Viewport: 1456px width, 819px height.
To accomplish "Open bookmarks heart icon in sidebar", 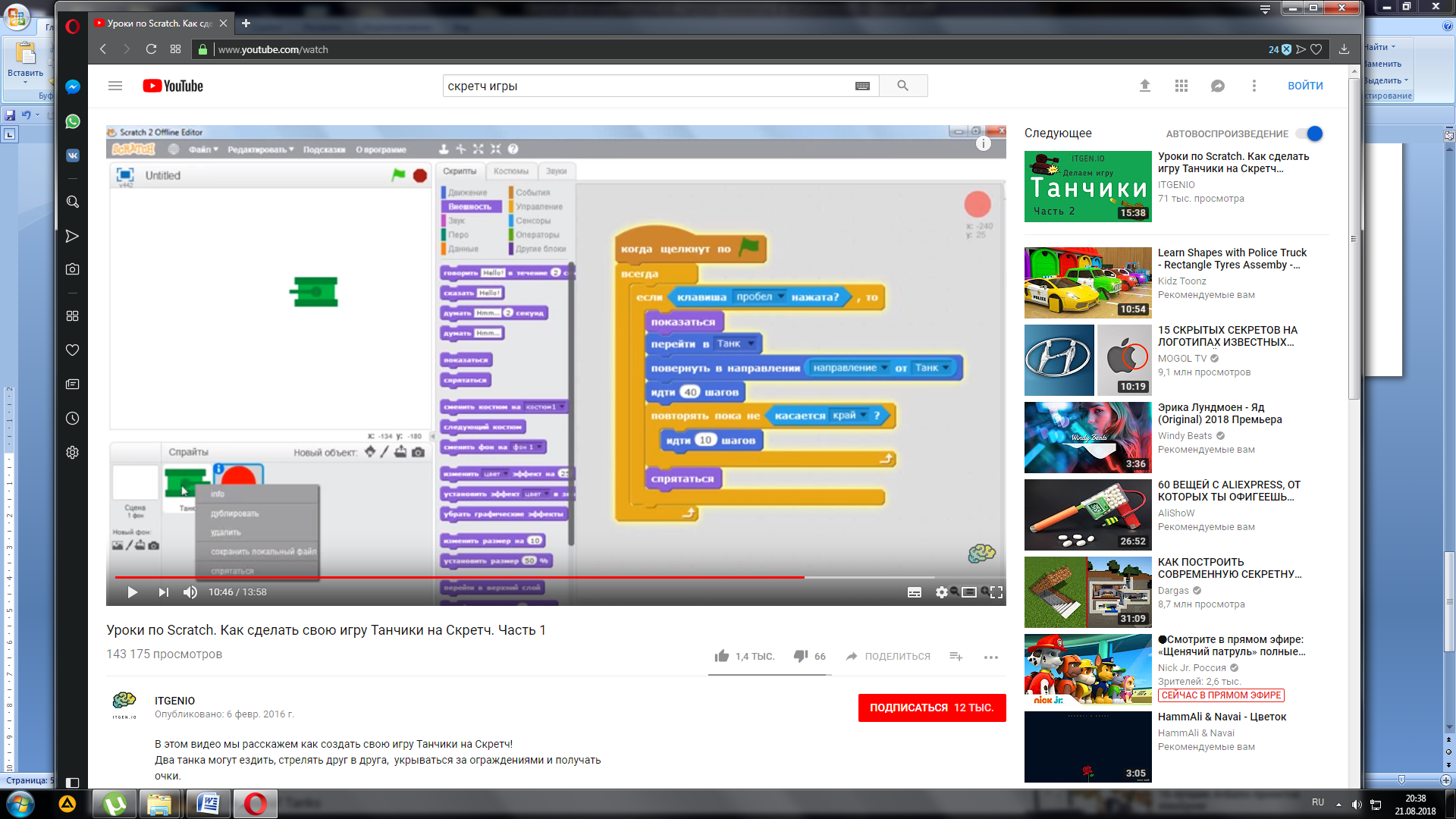I will (x=73, y=350).
